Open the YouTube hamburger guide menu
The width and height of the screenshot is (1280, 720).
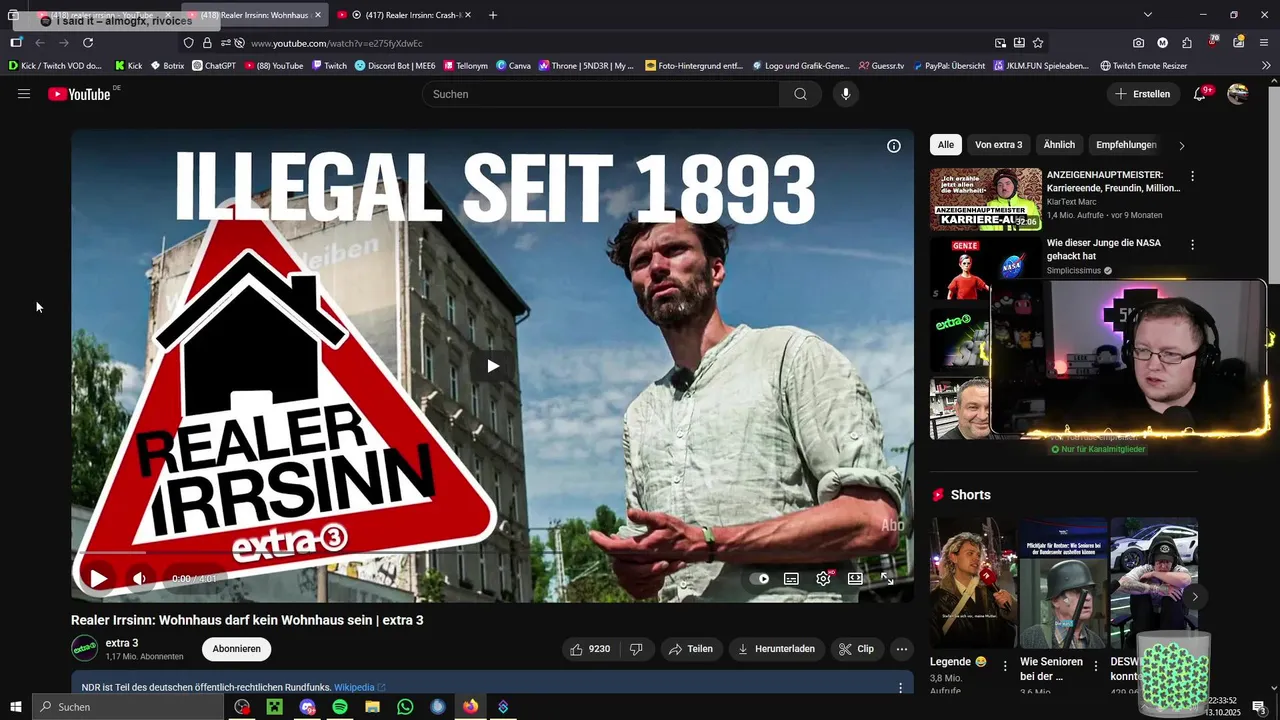[24, 94]
